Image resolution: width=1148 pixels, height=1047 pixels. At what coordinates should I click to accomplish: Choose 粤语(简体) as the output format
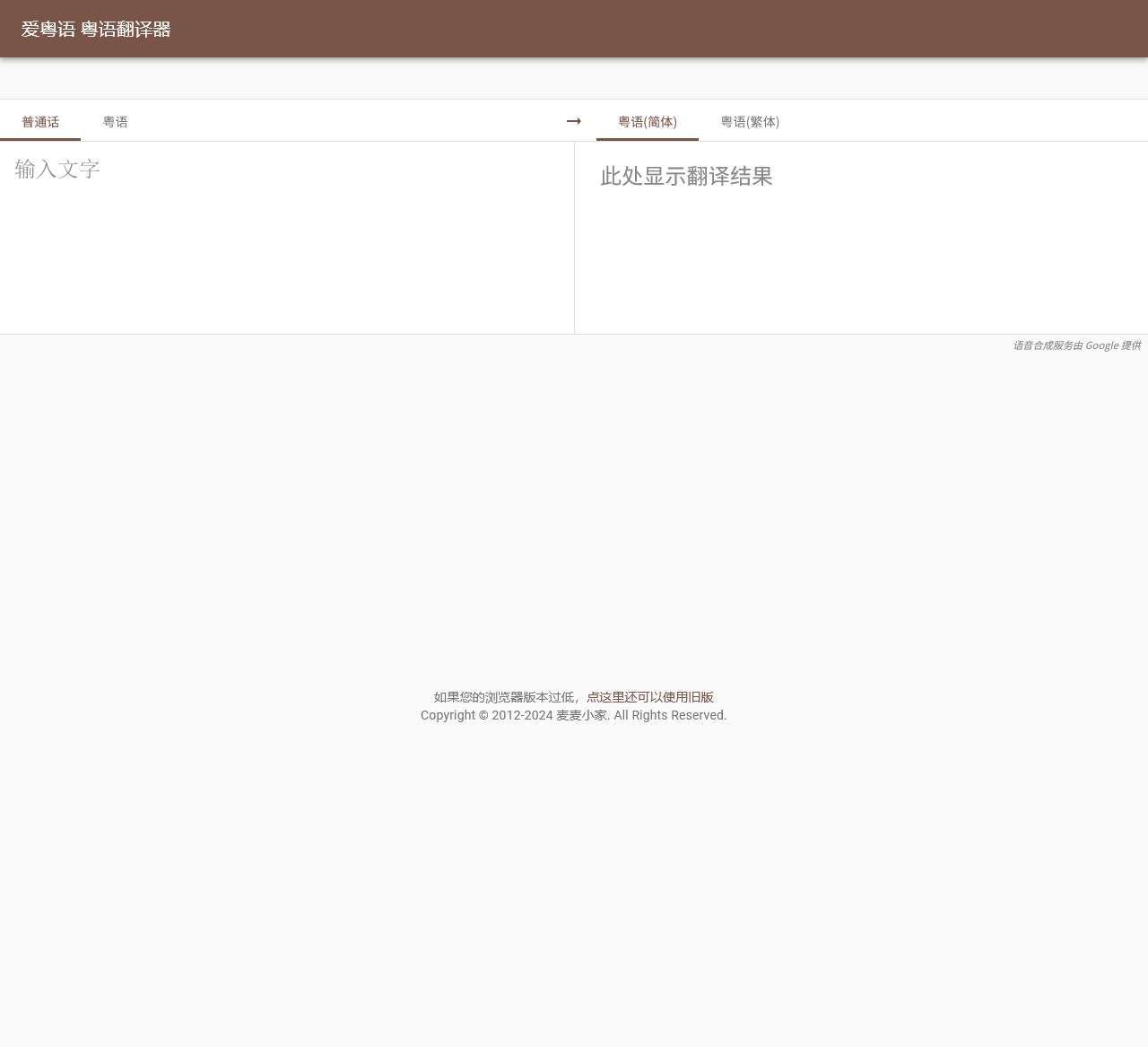(x=647, y=120)
